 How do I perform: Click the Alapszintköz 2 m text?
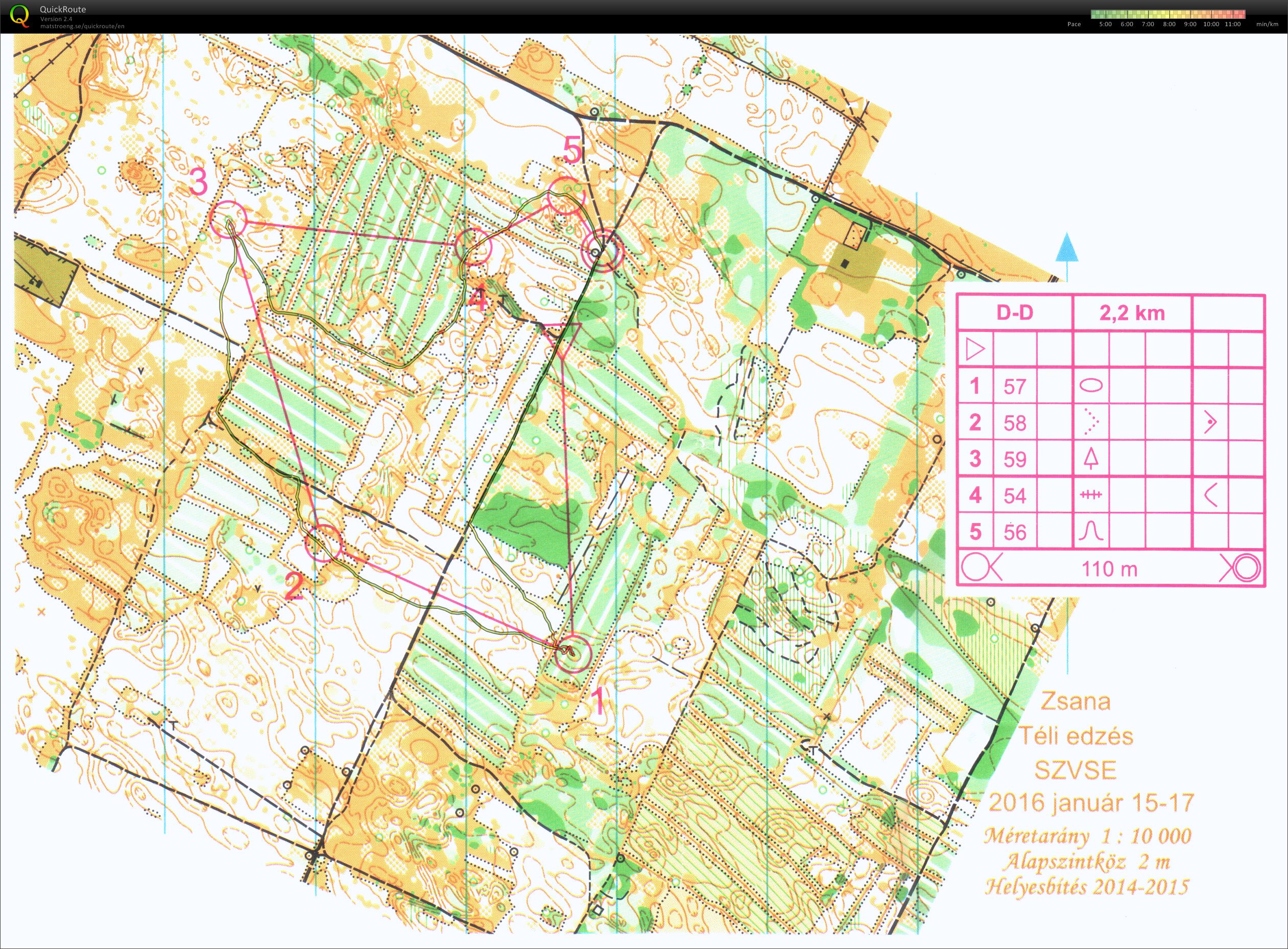(1087, 862)
